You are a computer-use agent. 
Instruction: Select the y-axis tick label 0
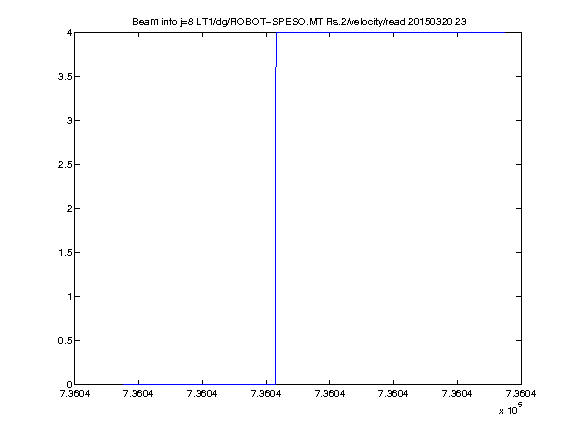pyautogui.click(x=69, y=384)
